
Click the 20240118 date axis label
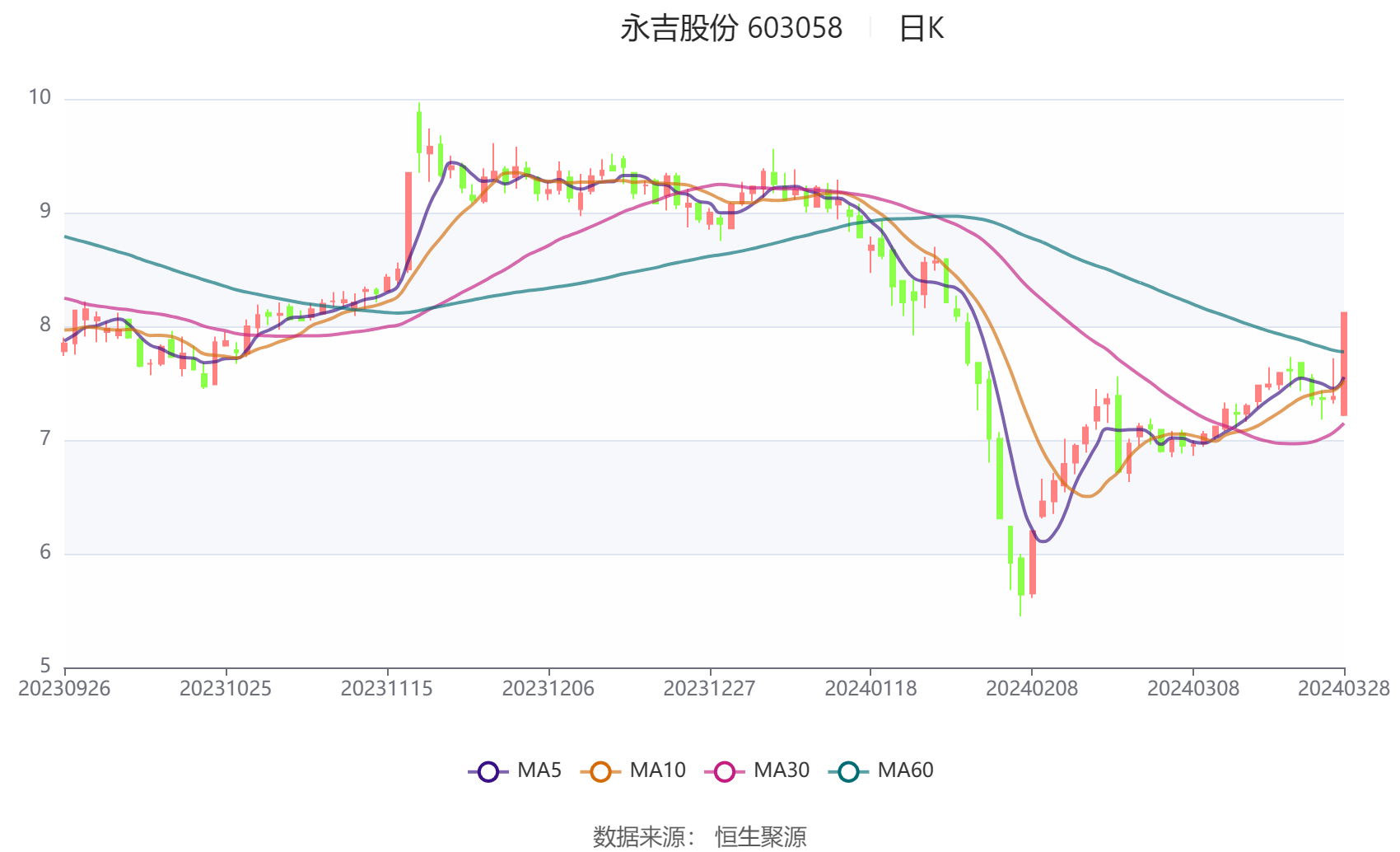870,689
